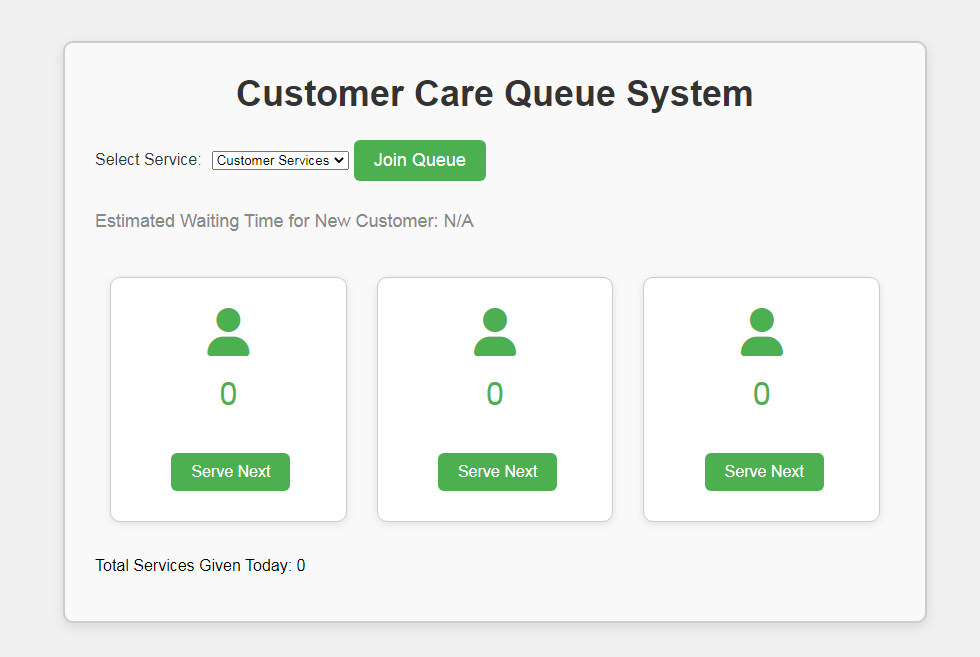Image resolution: width=980 pixels, height=657 pixels.
Task: Click the queue count on the middle card
Action: (x=495, y=393)
